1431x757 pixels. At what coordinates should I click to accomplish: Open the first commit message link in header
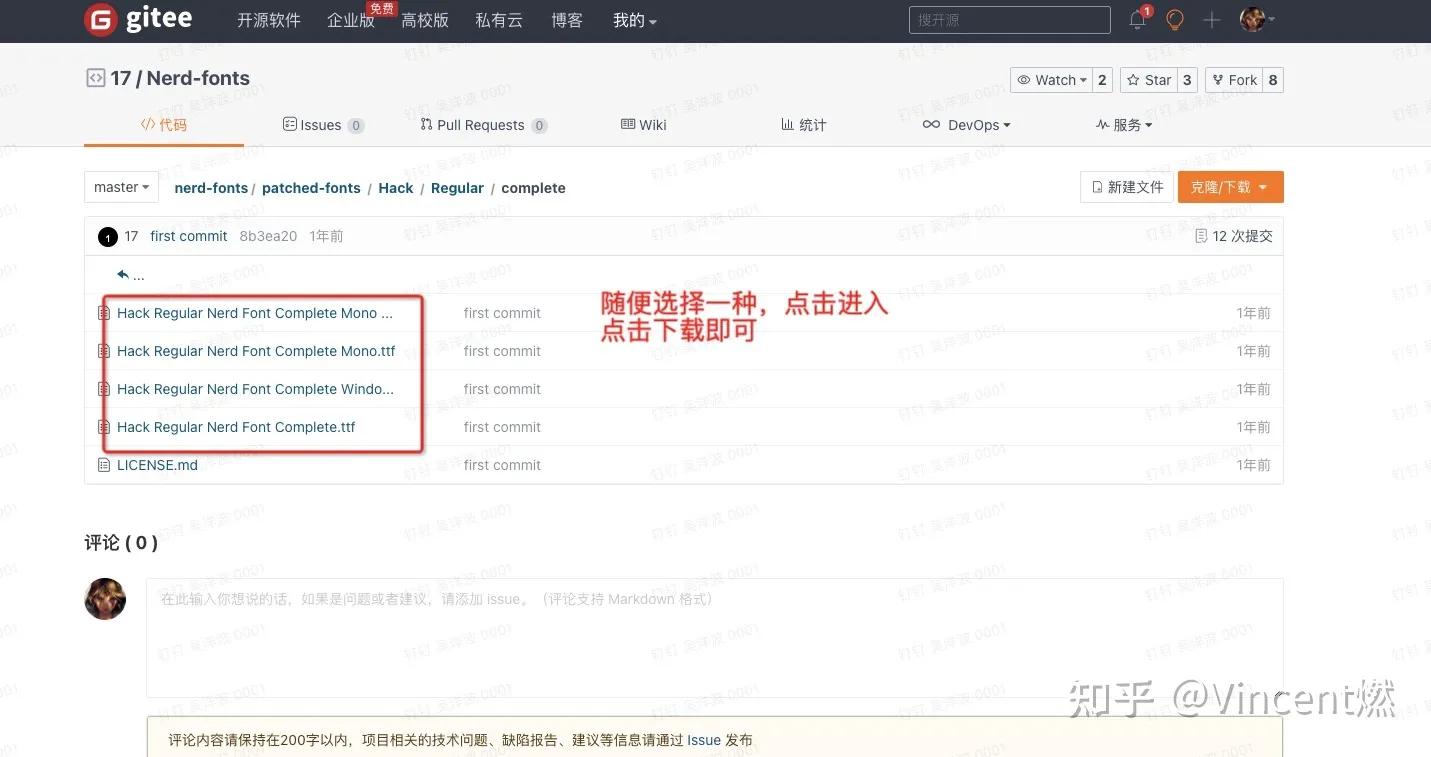click(x=189, y=236)
